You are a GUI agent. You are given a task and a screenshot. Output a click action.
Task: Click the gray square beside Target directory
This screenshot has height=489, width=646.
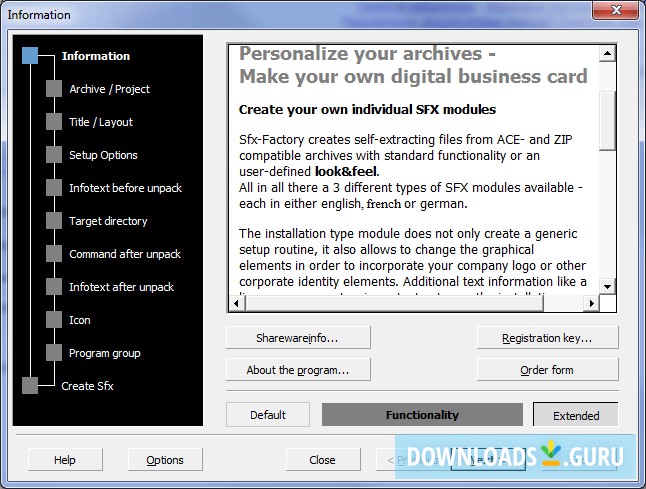54,220
